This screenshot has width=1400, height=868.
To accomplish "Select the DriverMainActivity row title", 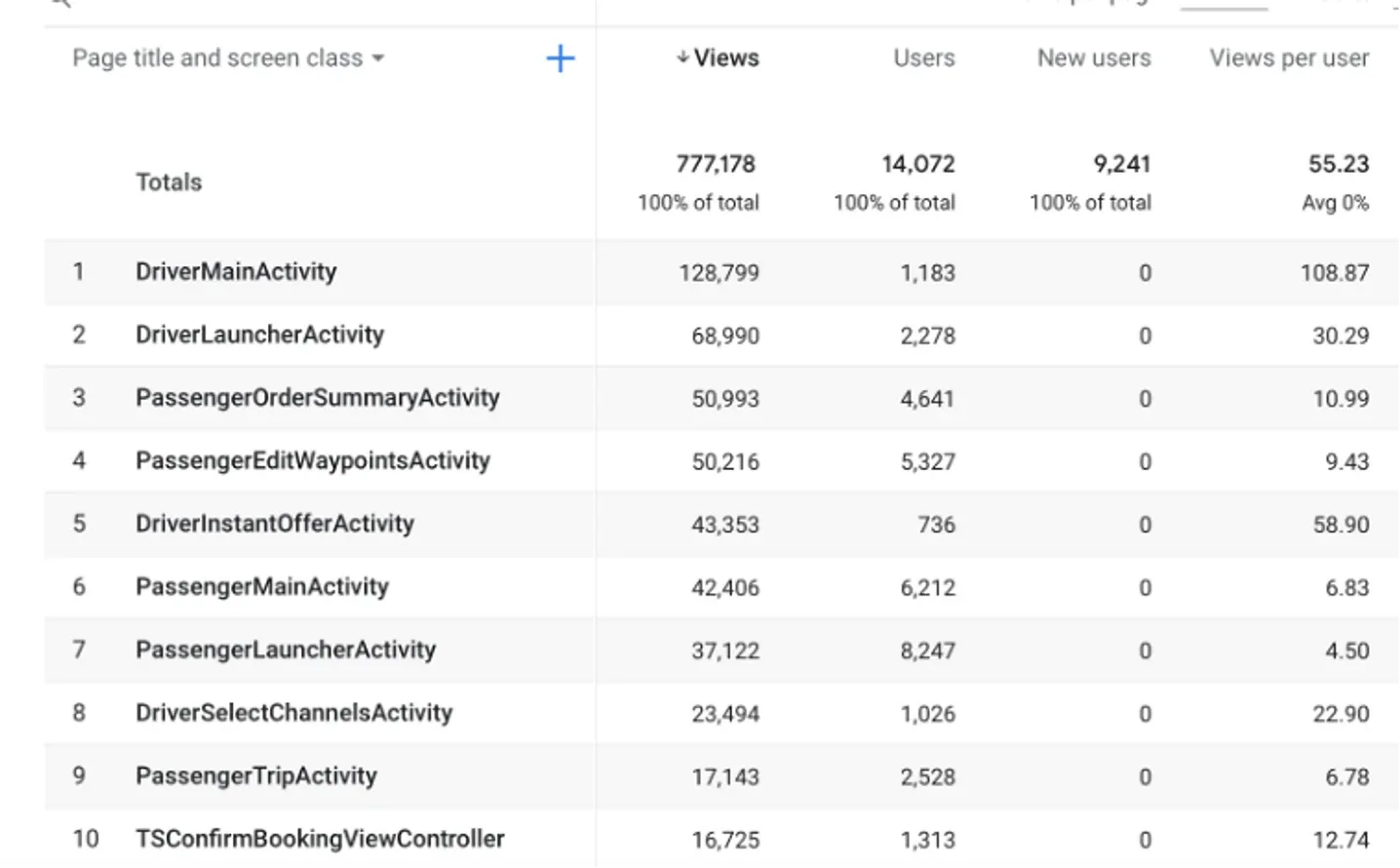I will coord(236,272).
